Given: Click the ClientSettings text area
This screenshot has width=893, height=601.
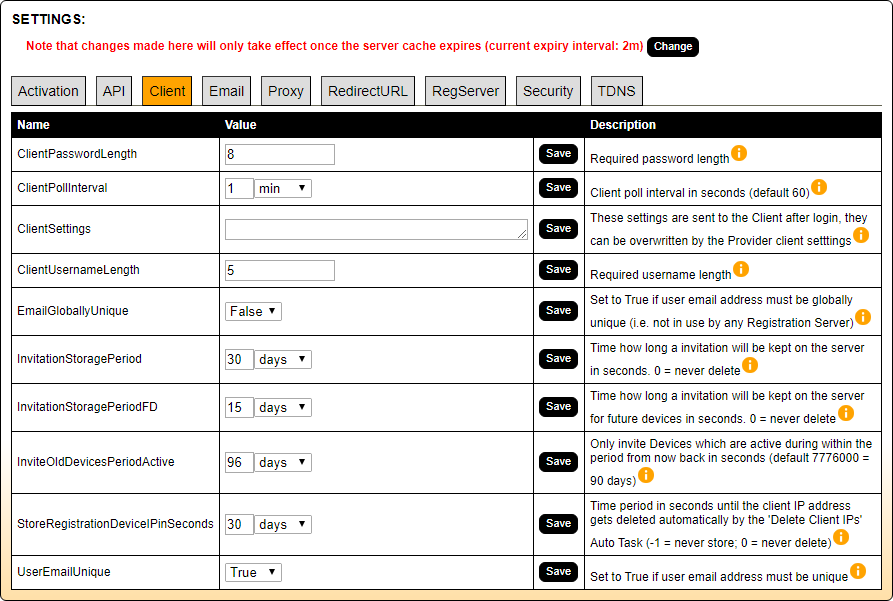Looking at the screenshot, I should coord(376,229).
